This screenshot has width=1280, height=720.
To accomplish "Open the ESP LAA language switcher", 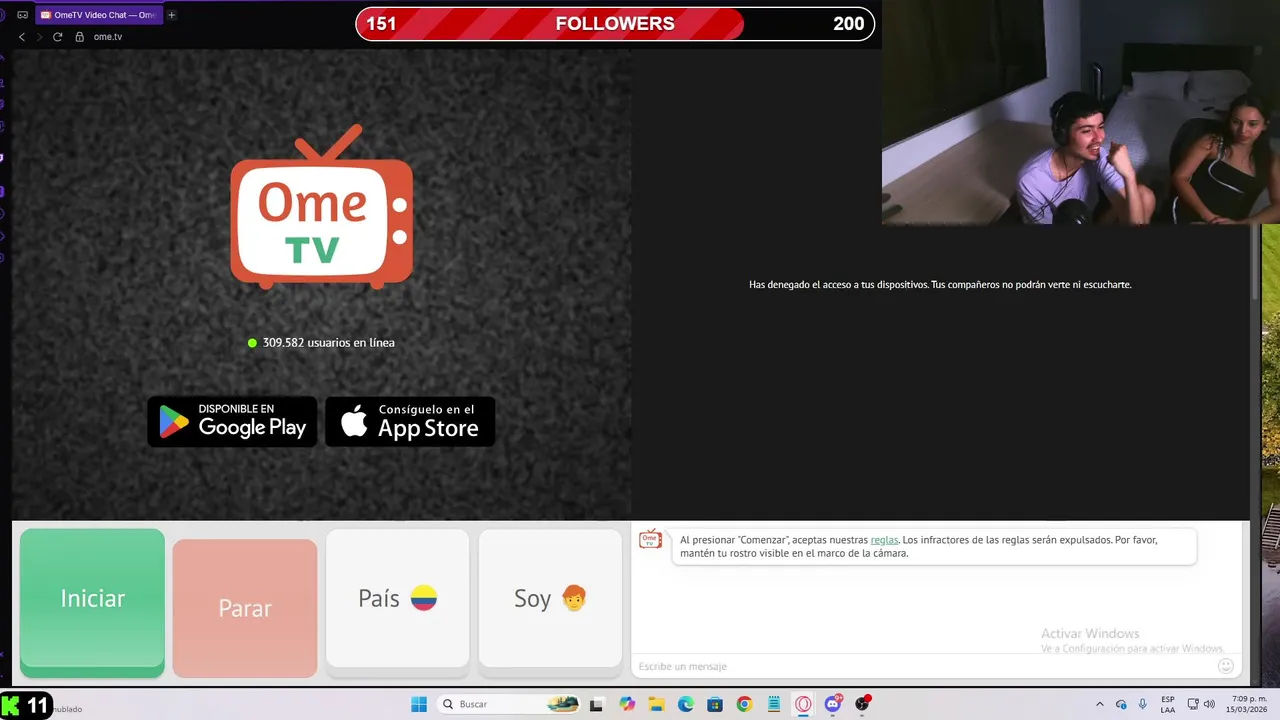I will coord(1168,704).
